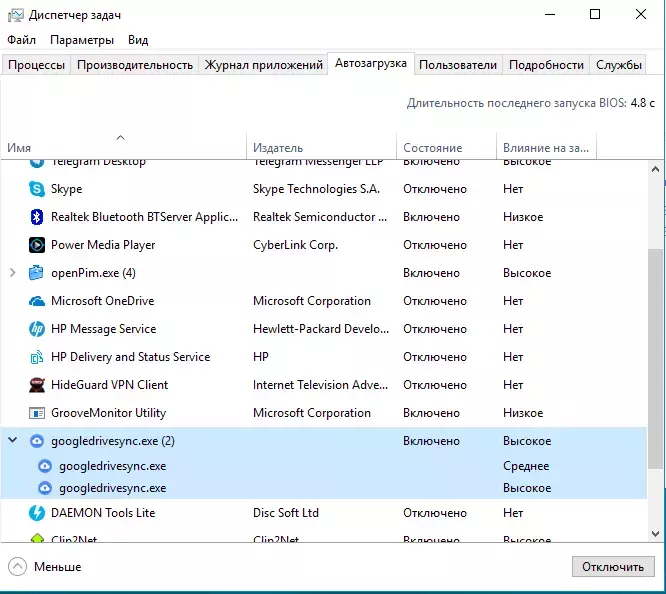Click Отключено status in the Skype row
Viewport: 666px width, 594px height.
click(435, 189)
